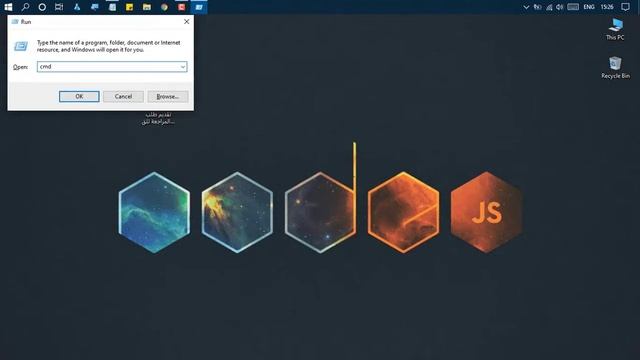Image resolution: width=640 pixels, height=360 pixels.
Task: Open touch keyboard tray icon
Action: tap(573, 7)
